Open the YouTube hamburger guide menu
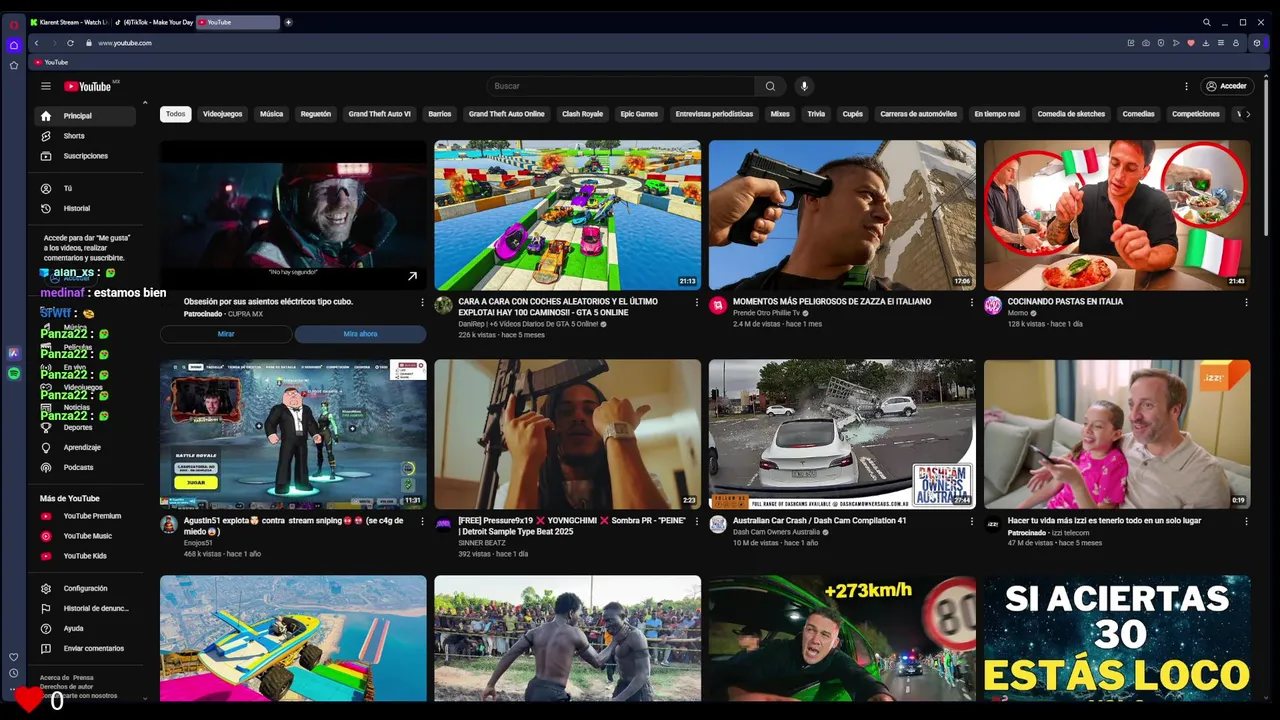The image size is (1280, 720). click(45, 86)
